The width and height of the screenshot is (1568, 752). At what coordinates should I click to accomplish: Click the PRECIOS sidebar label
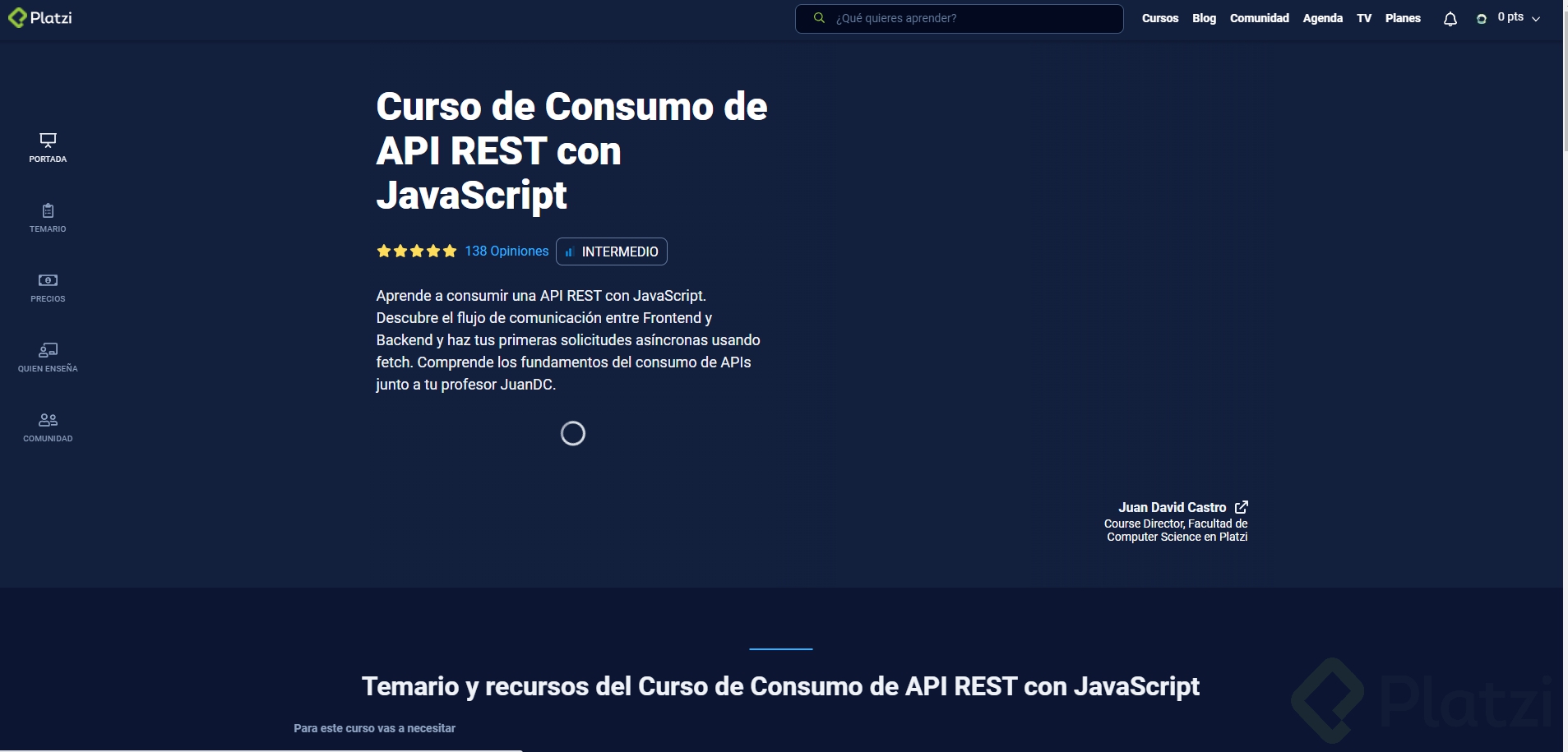(48, 299)
